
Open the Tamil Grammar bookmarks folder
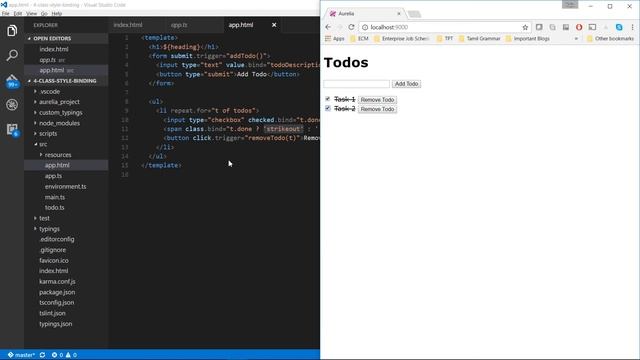tap(480, 39)
